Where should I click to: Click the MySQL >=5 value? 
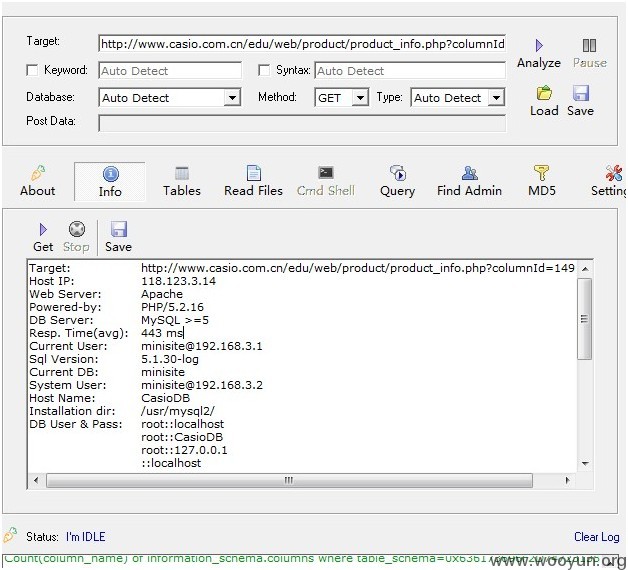[x=175, y=320]
